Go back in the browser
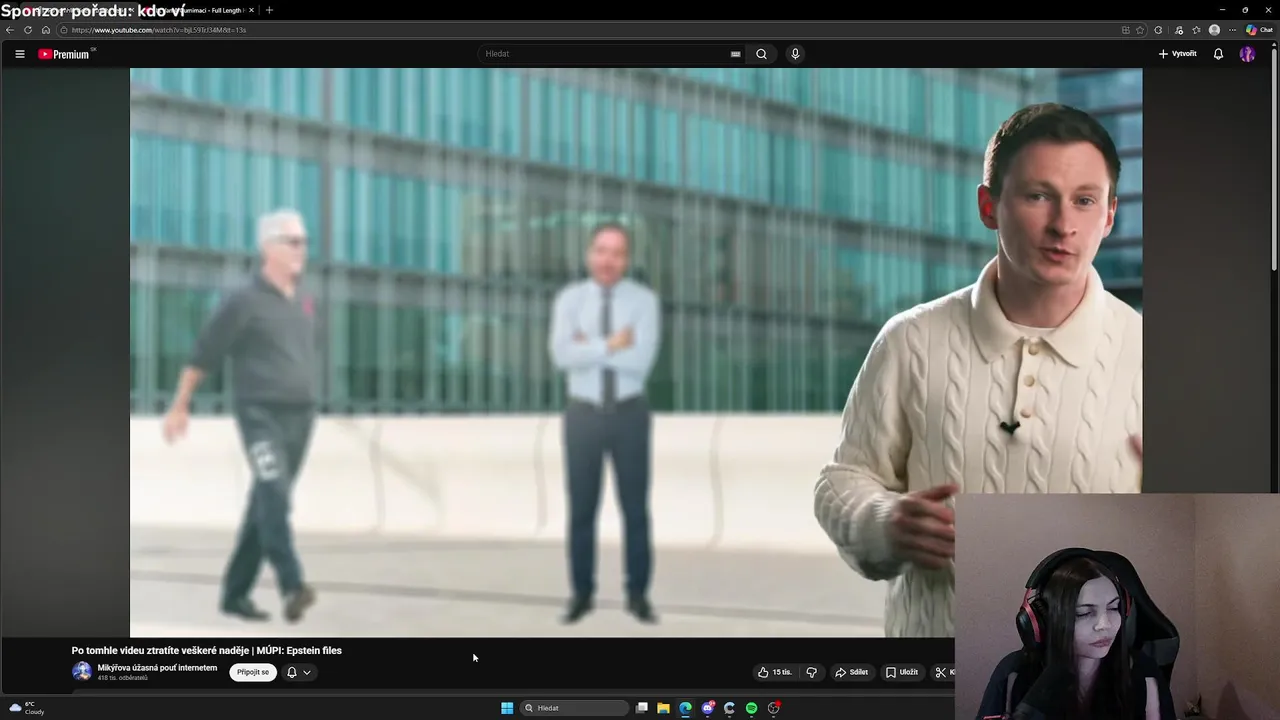The image size is (1280, 720). (10, 30)
